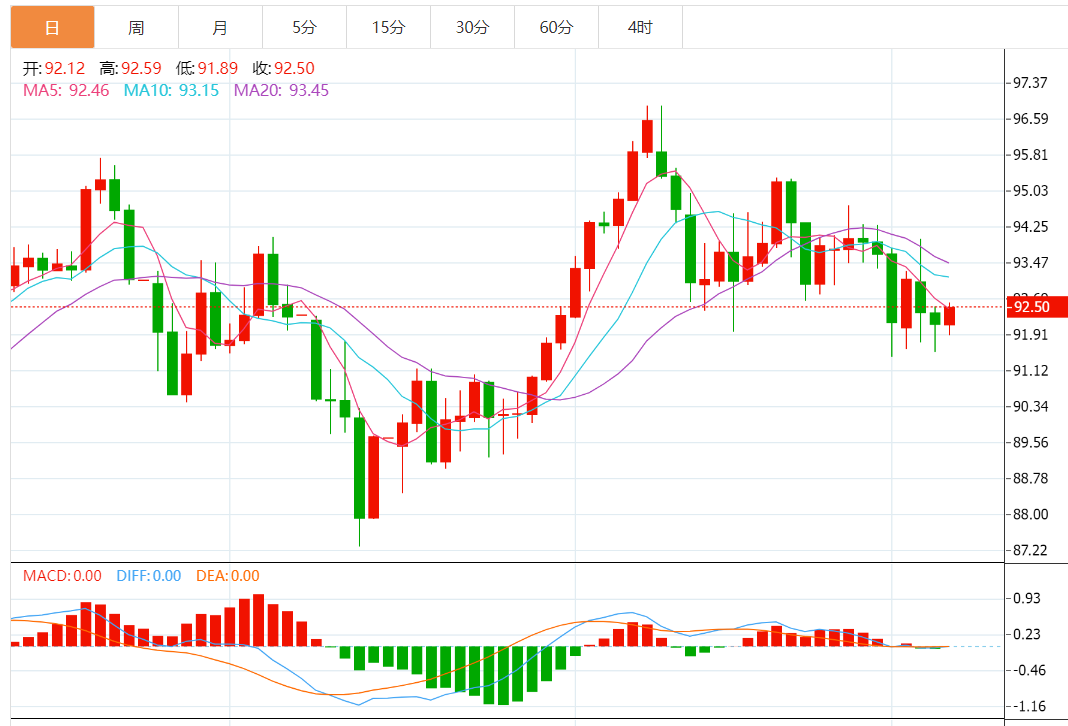1068x726 pixels.
Task: Click the -1.16 MACD axis label
Action: tap(1027, 707)
